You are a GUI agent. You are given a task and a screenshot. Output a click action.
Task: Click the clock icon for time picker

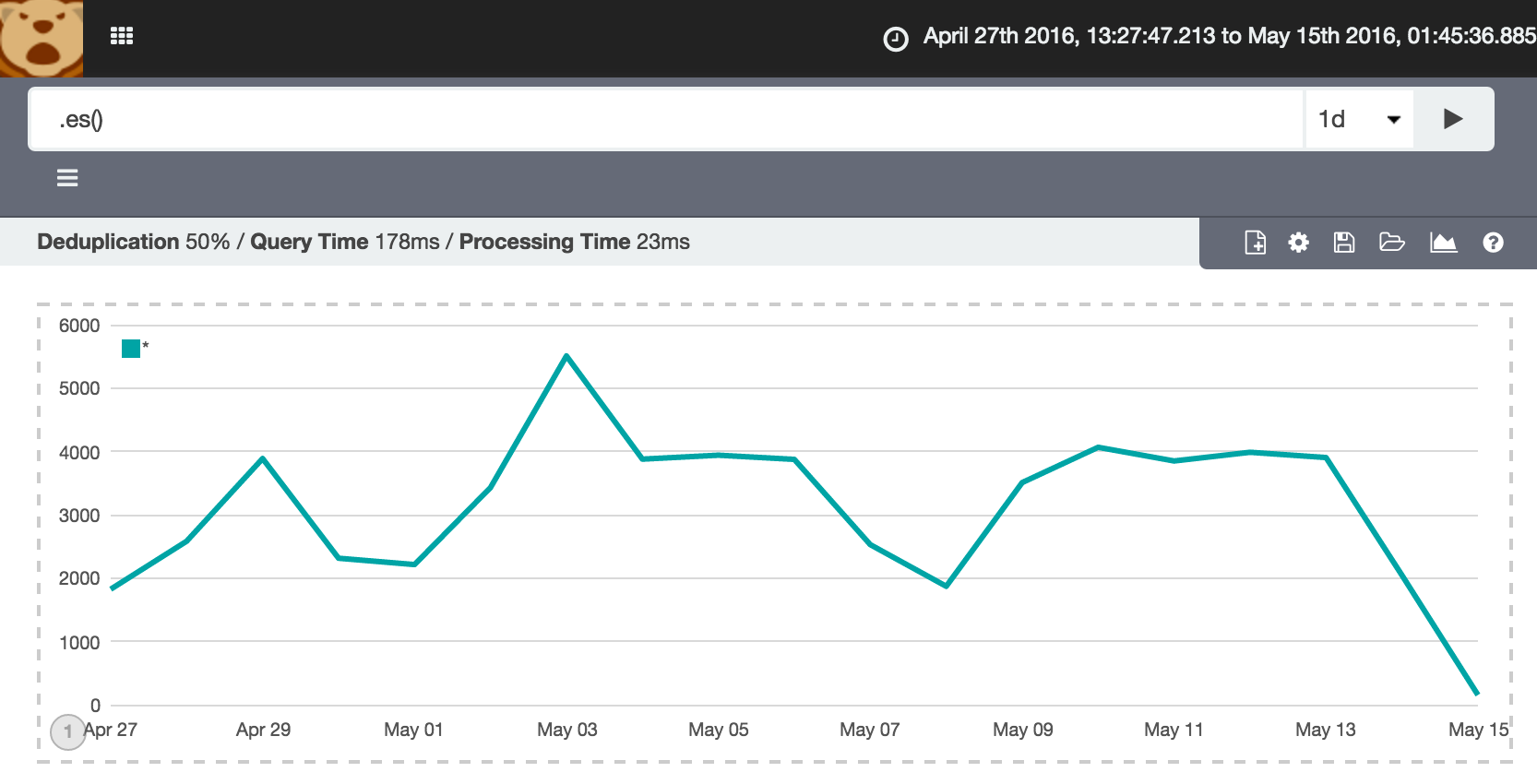895,39
